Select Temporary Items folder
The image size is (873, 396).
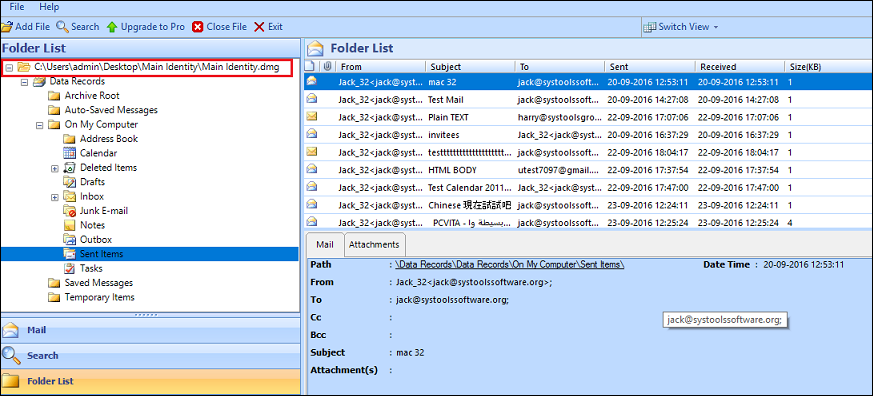(99, 297)
